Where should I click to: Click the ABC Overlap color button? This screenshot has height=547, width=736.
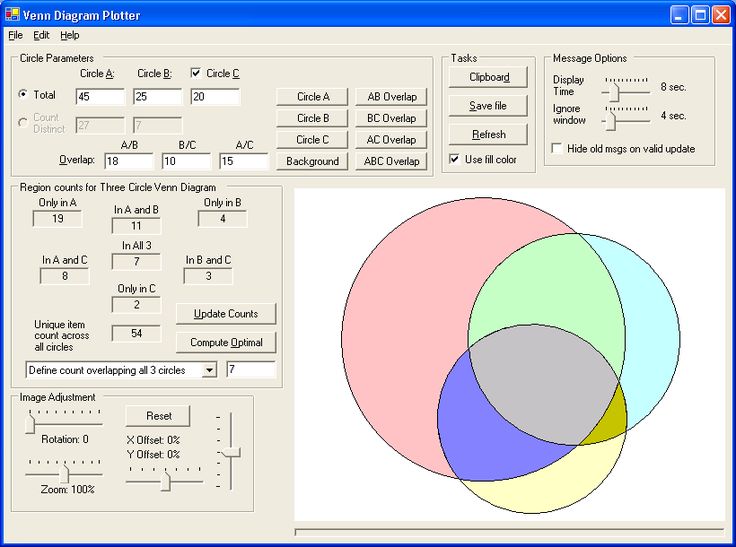(x=391, y=162)
